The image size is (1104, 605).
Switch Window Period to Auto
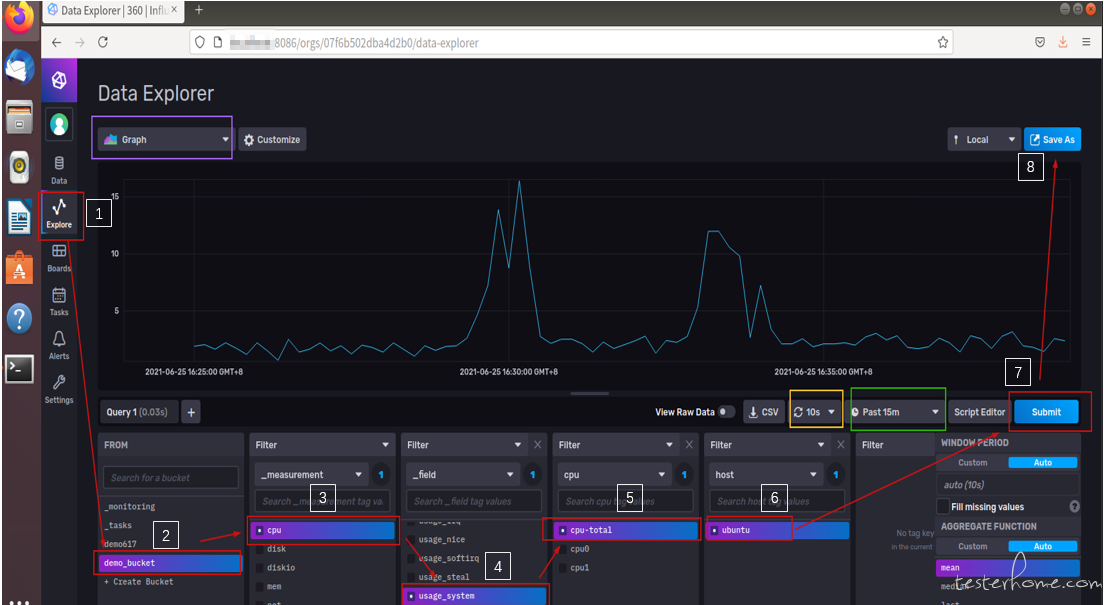coord(1043,463)
